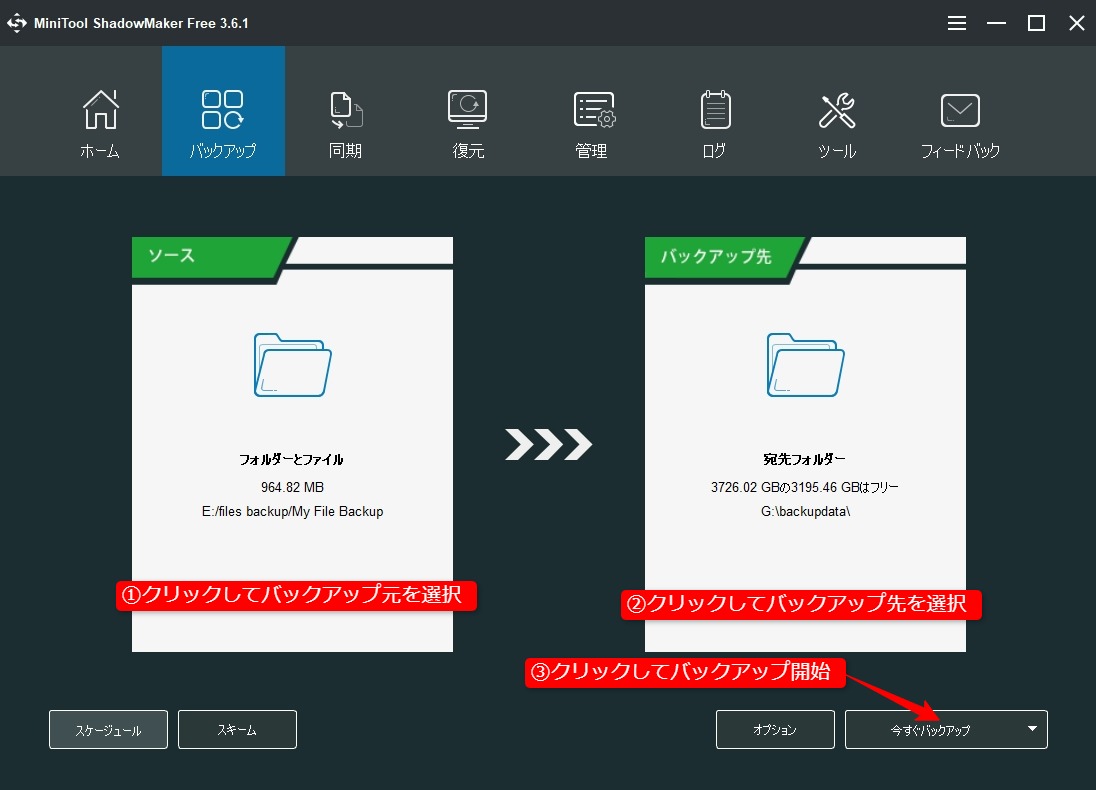
Task: Open the スキーム scheme button
Action: (237, 730)
